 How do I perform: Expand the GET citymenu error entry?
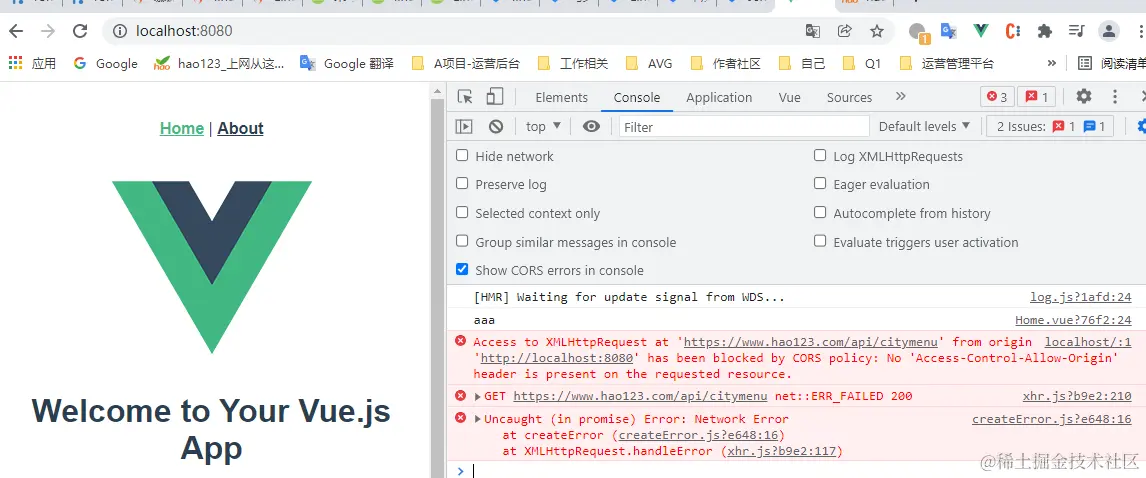478,397
